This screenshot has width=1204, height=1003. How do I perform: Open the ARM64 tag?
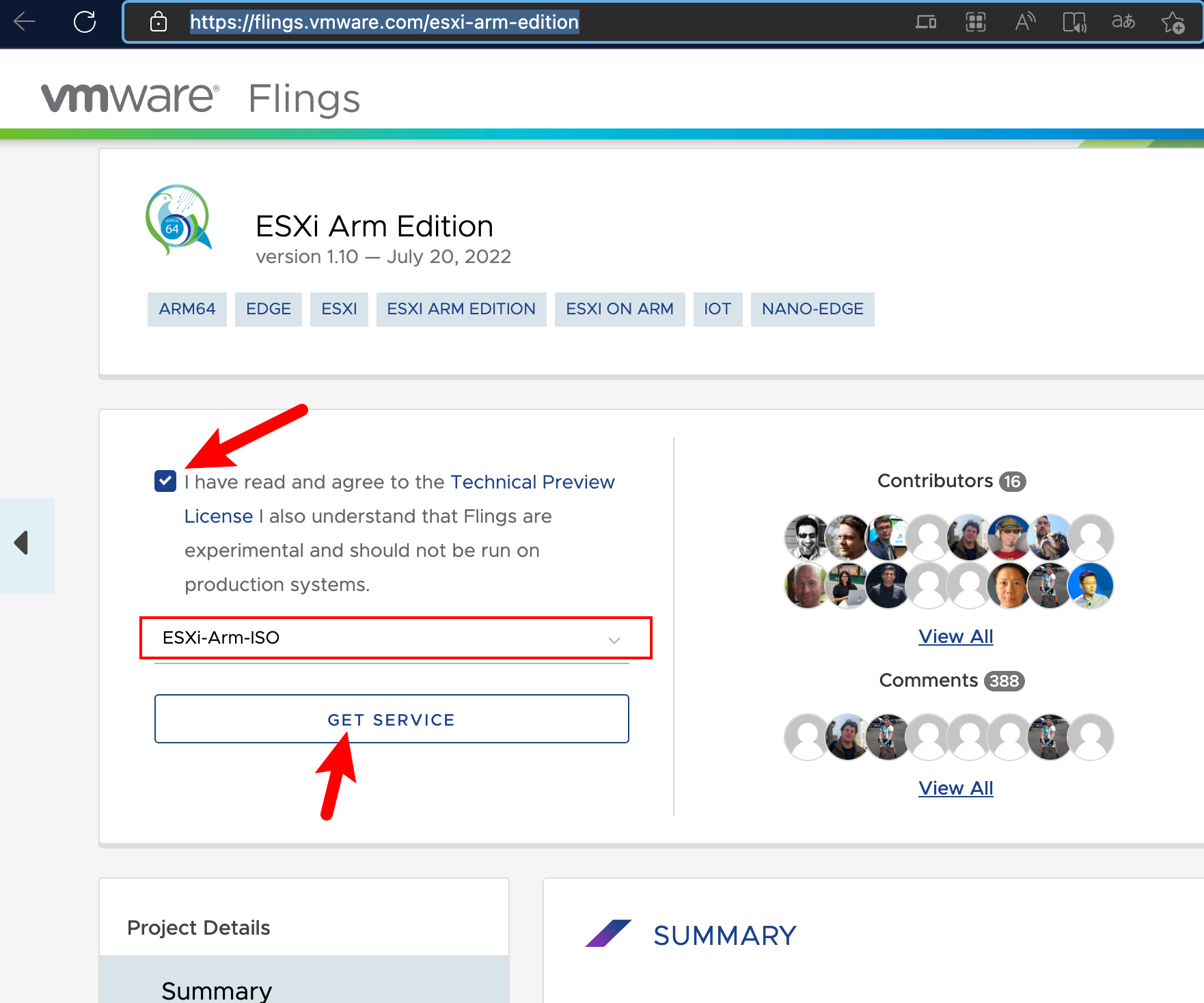coord(187,309)
